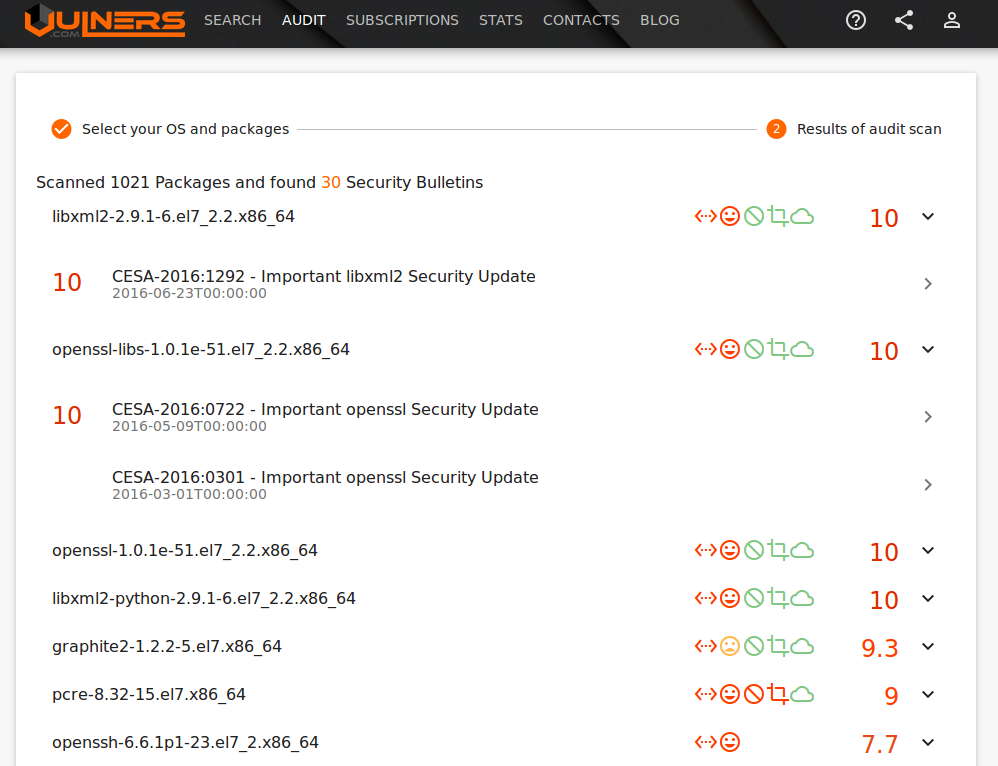Click the prohibition icon next to pcre-8.32

753,693
